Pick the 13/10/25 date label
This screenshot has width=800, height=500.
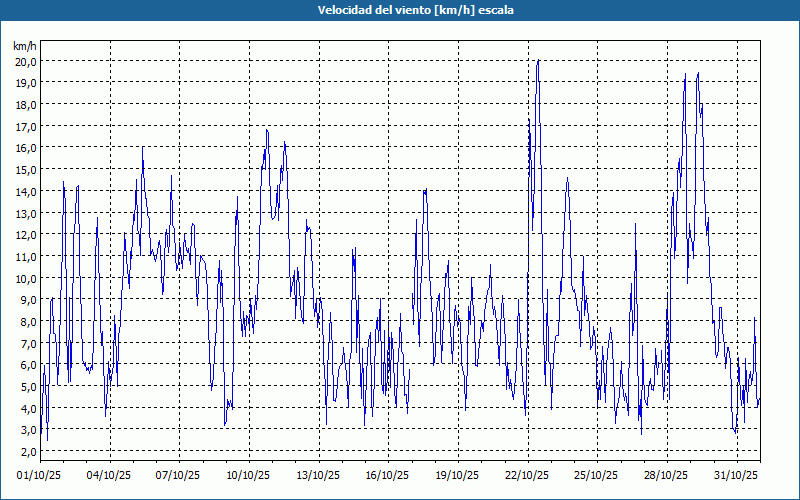317,475
